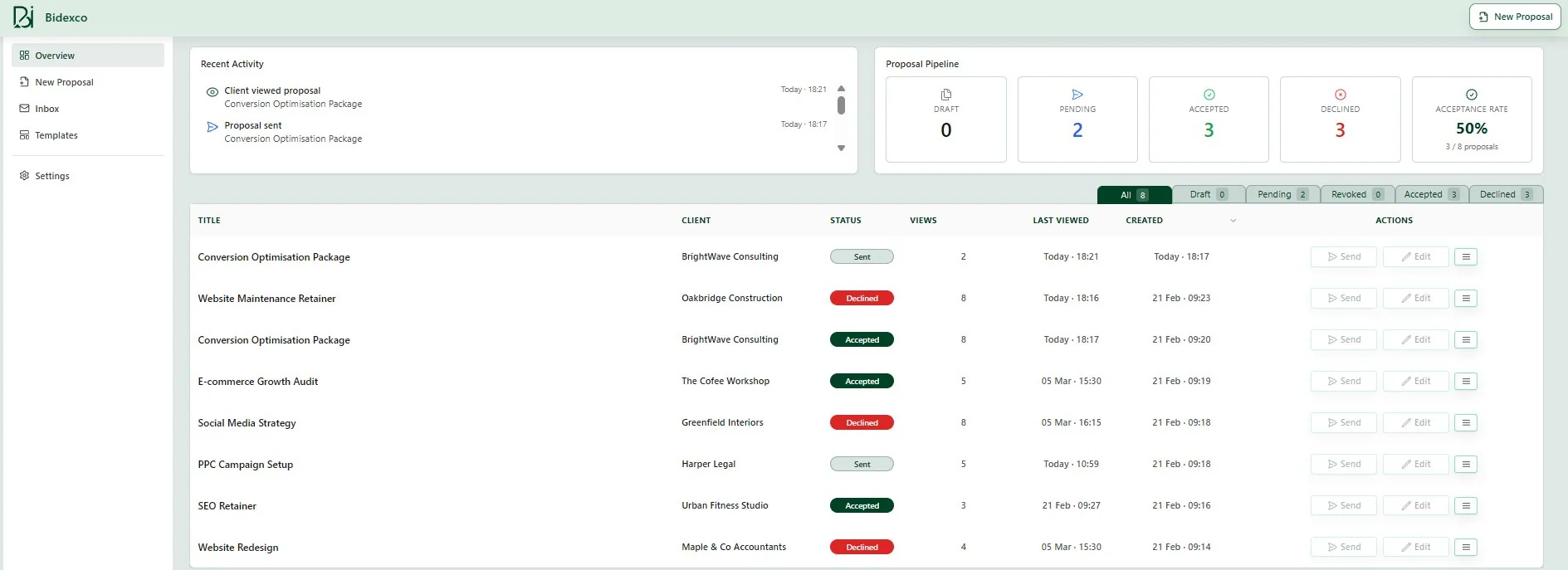Click the New Proposal button at top right
Viewport: 1568px width, 570px height.
pos(1515,17)
